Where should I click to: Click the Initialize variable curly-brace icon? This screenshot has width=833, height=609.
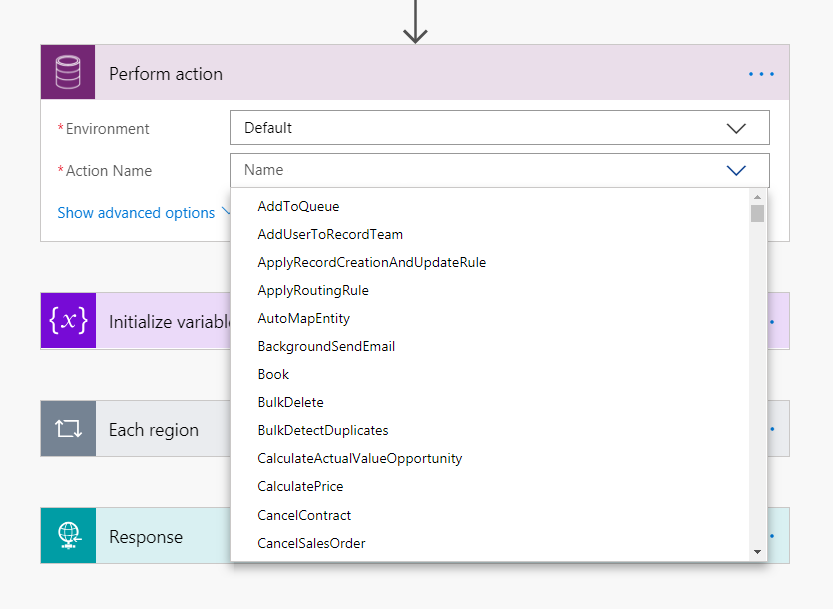[x=68, y=321]
